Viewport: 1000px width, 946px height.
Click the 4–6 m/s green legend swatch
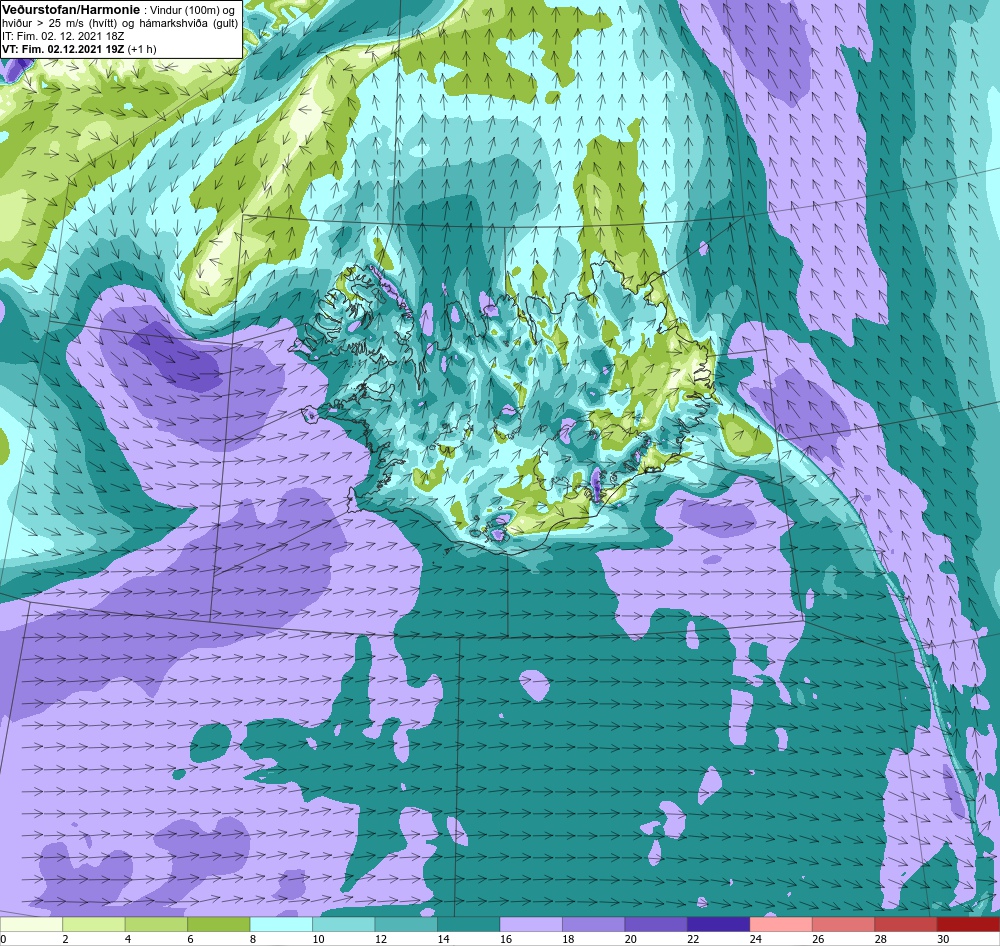(156, 924)
